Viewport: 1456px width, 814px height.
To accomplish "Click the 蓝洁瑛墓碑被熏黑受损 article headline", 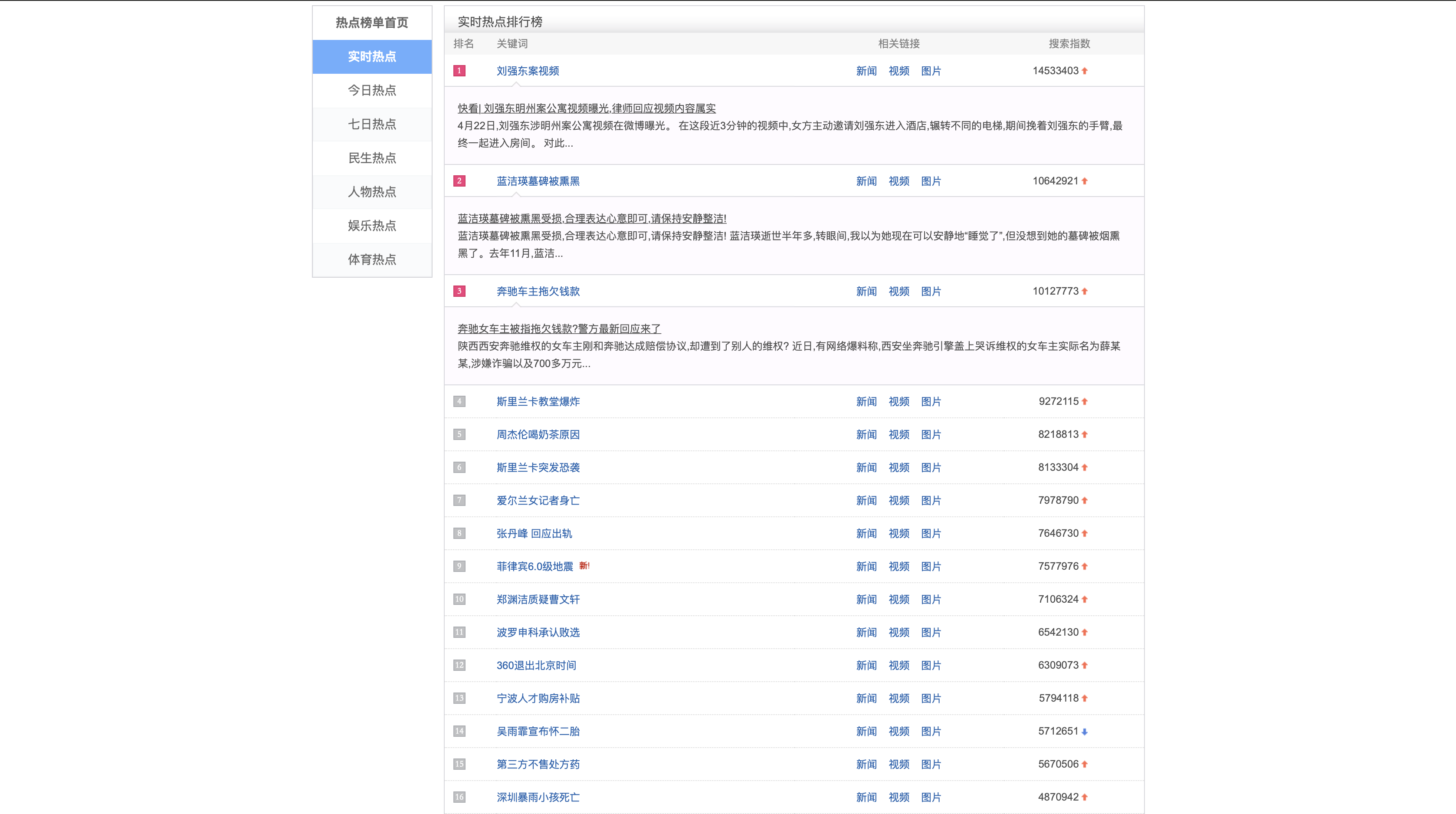I will (591, 218).
